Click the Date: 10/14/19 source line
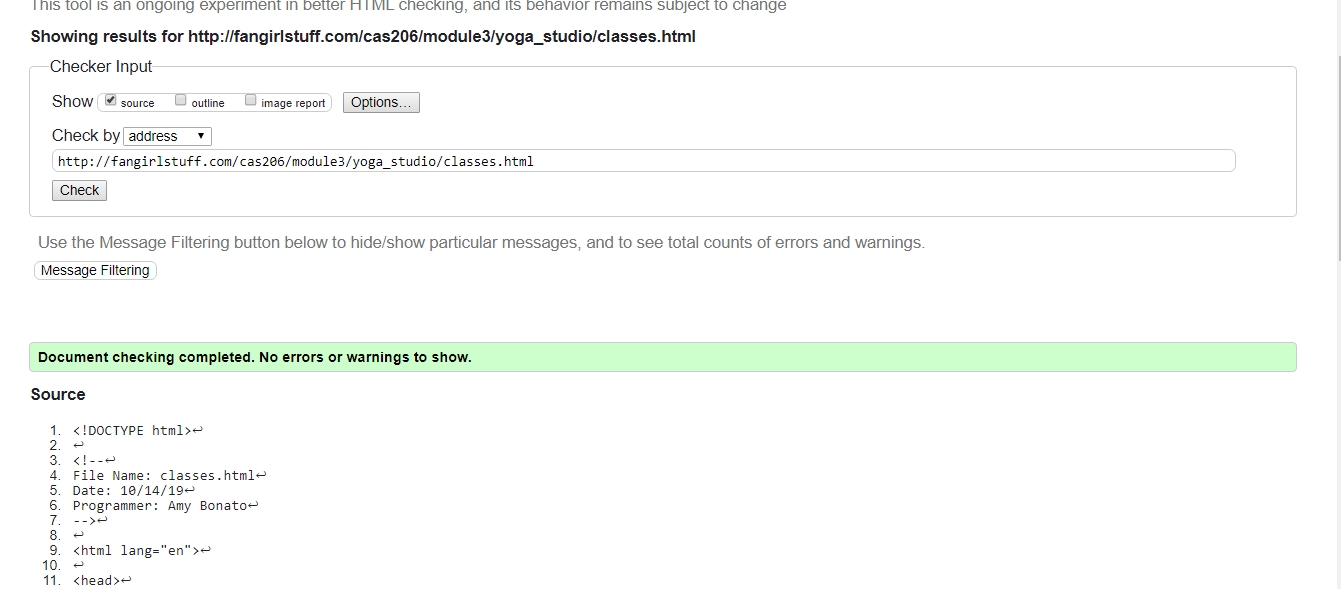The height and width of the screenshot is (589, 1341). (x=128, y=491)
